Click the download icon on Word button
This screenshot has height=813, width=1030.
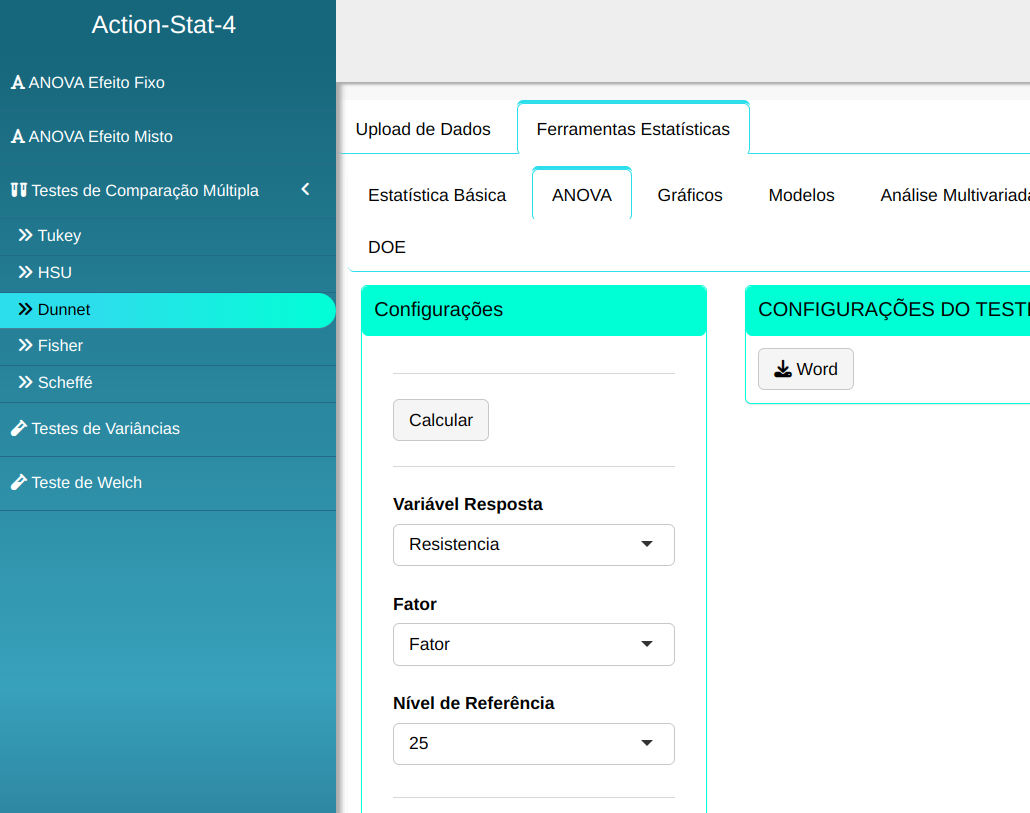[x=782, y=369]
